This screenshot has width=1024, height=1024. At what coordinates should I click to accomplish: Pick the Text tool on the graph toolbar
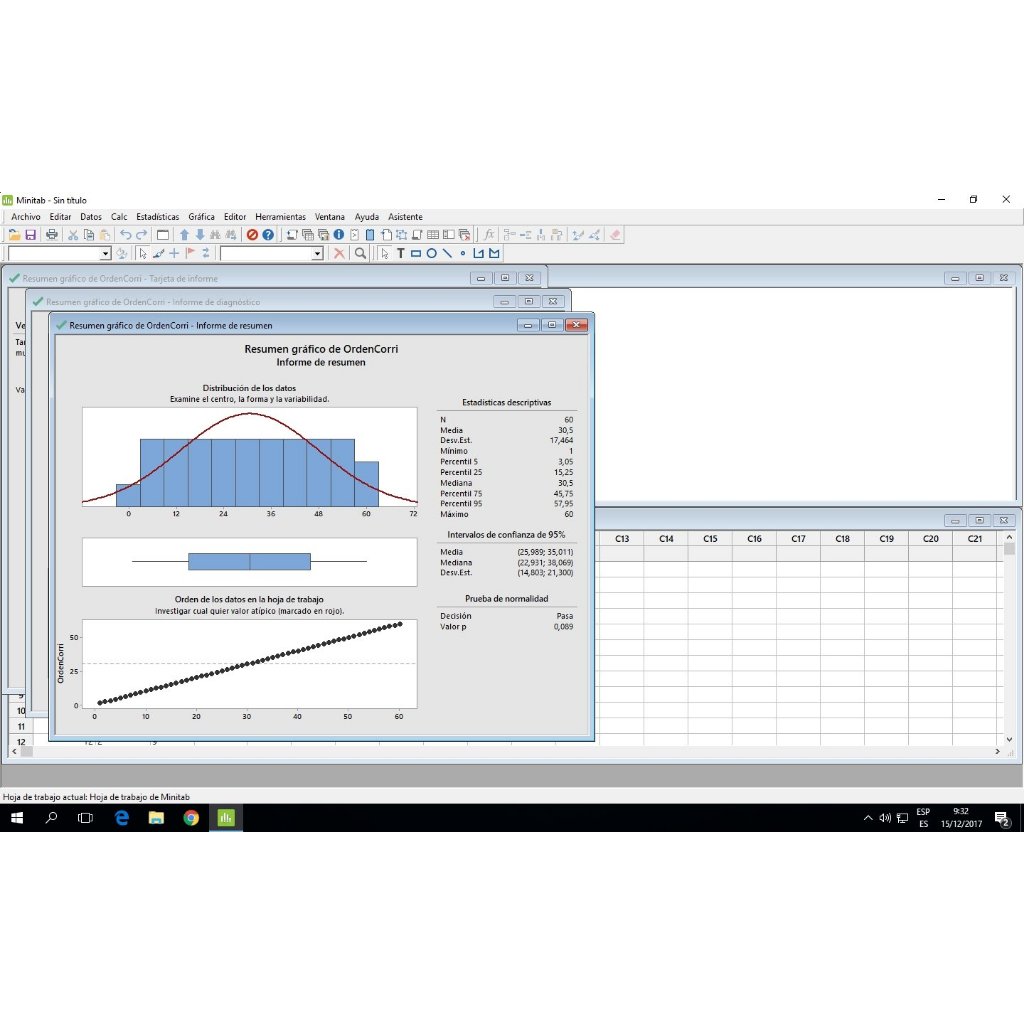pos(400,254)
